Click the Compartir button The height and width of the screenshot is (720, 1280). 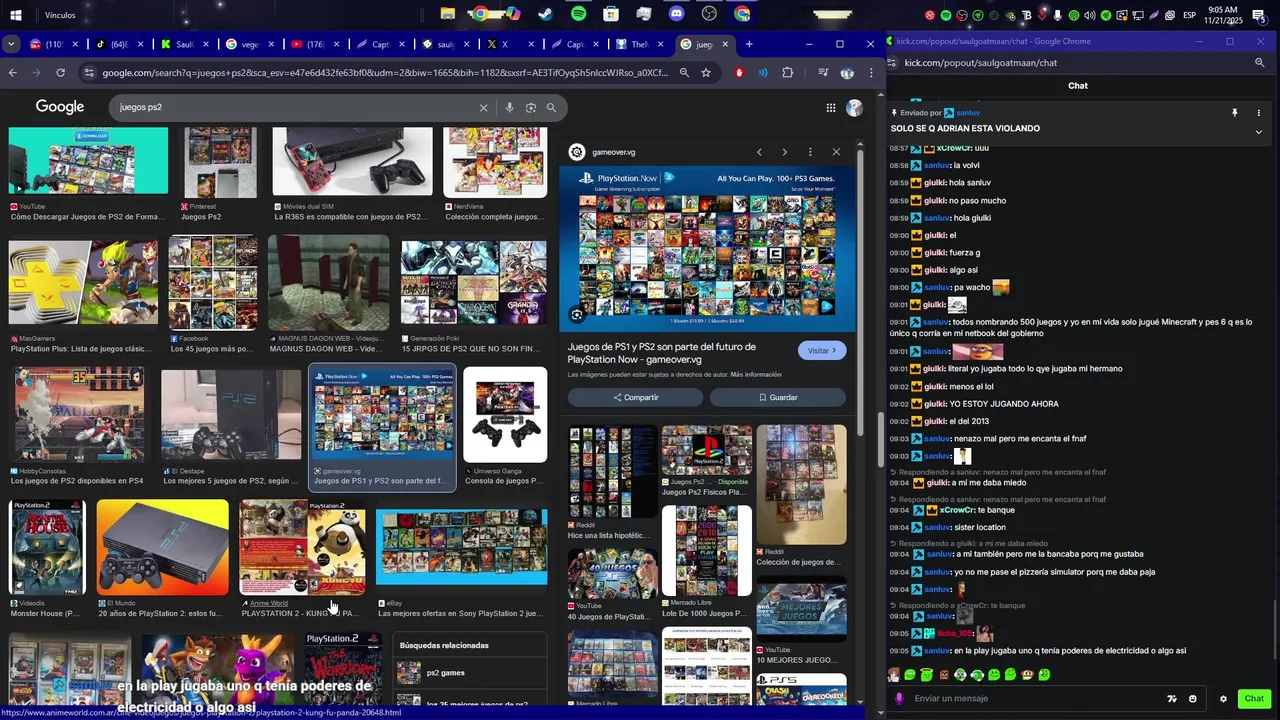pos(635,397)
